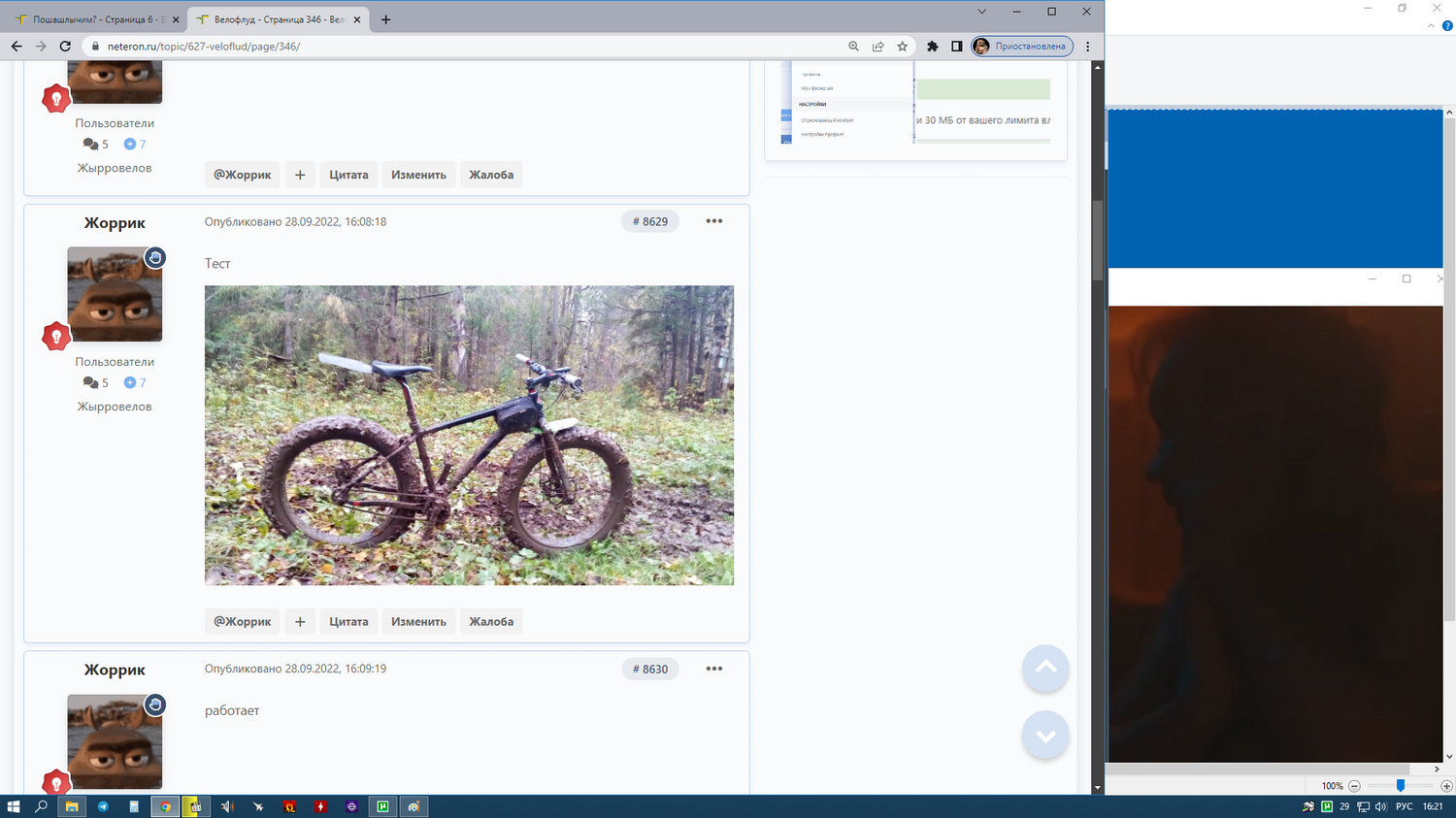Bookmark page with the star icon
This screenshot has height=818, width=1456.
(903, 47)
